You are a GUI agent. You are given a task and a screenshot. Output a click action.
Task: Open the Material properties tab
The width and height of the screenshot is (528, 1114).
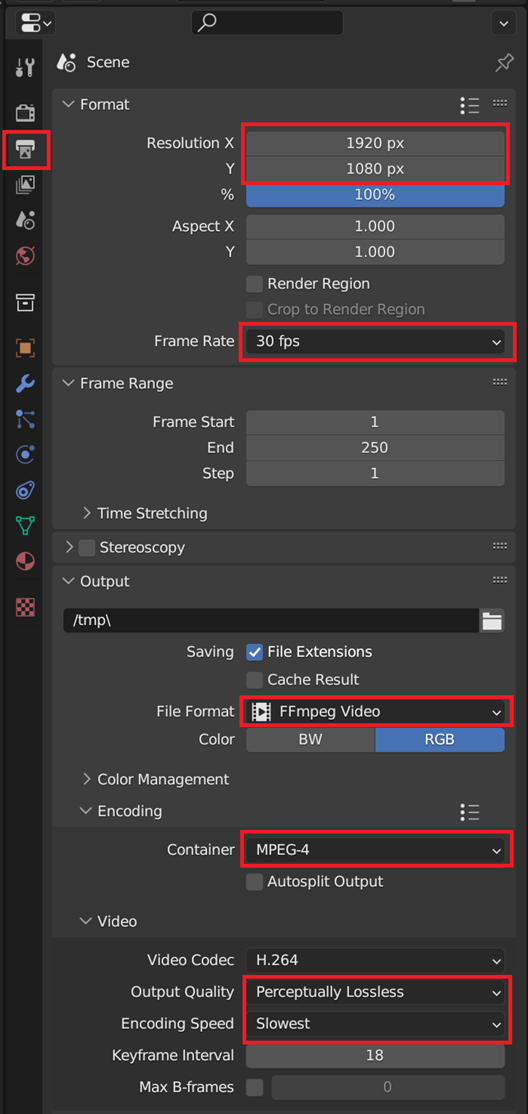point(25,561)
